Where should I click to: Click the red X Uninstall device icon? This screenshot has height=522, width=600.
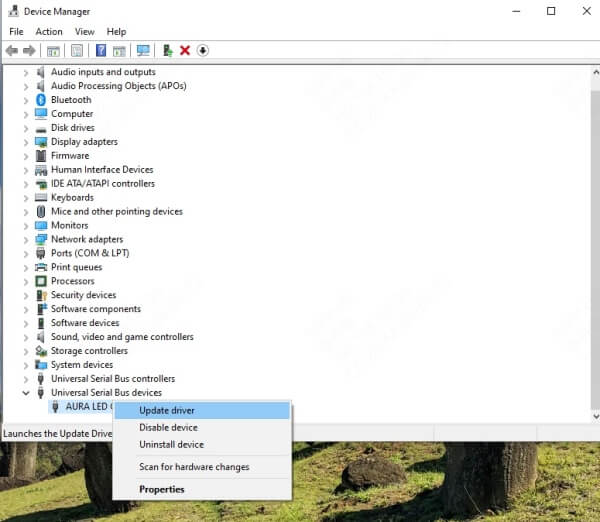185,51
